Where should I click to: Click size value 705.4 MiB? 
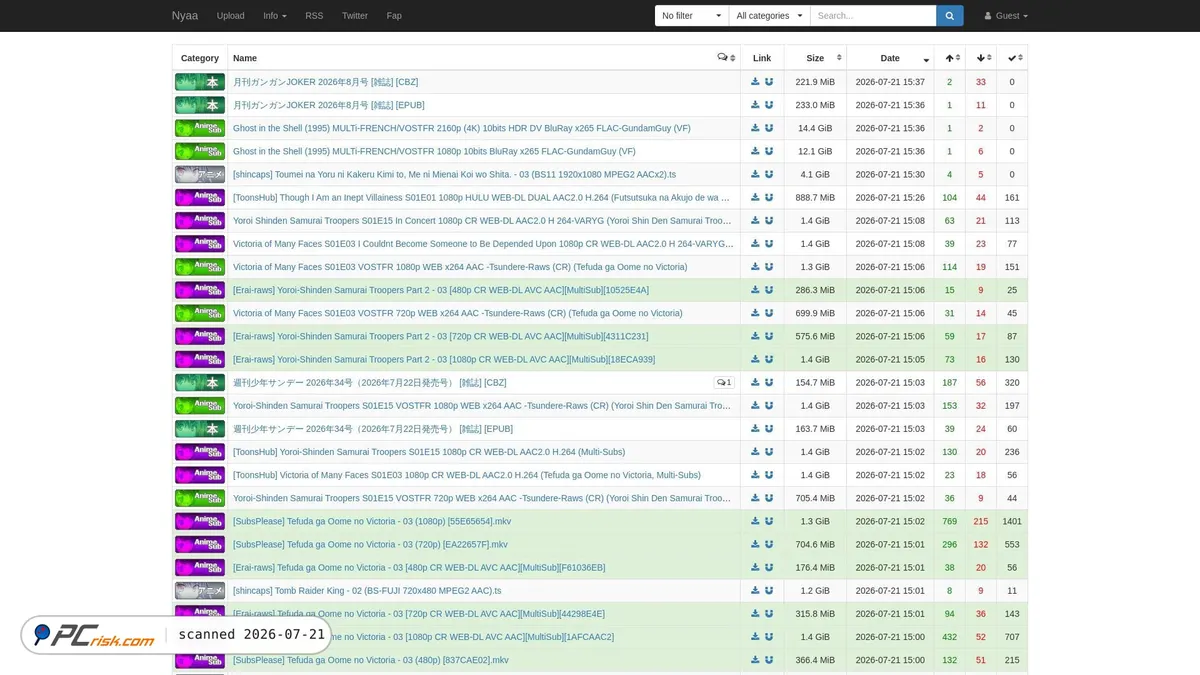pyautogui.click(x=815, y=498)
